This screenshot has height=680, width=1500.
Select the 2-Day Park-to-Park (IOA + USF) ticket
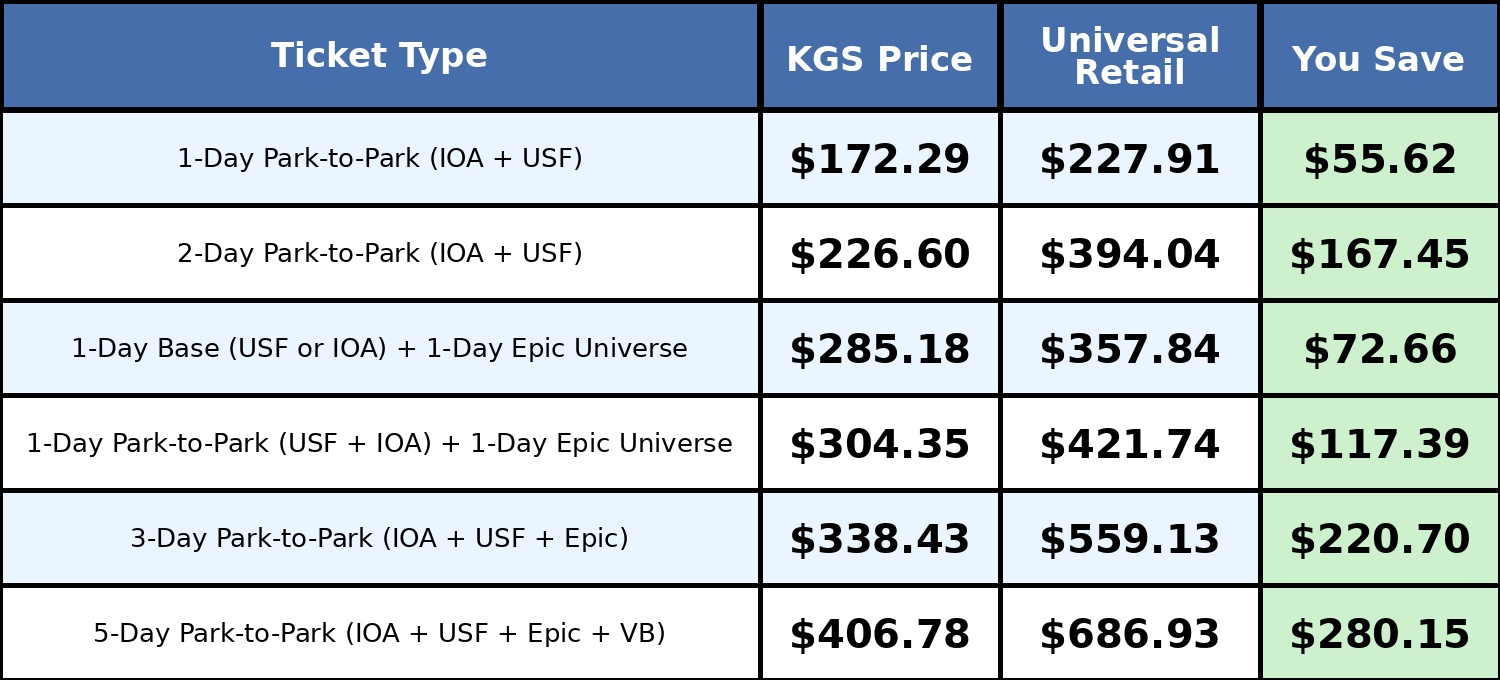(379, 254)
